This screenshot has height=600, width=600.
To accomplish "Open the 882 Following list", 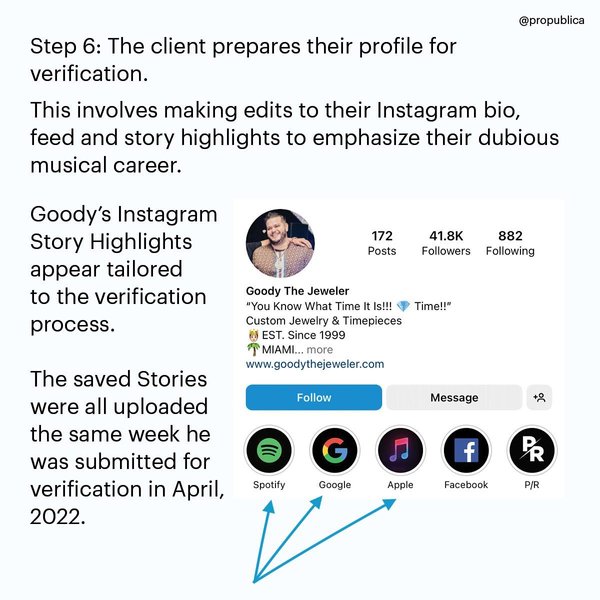I will (510, 243).
